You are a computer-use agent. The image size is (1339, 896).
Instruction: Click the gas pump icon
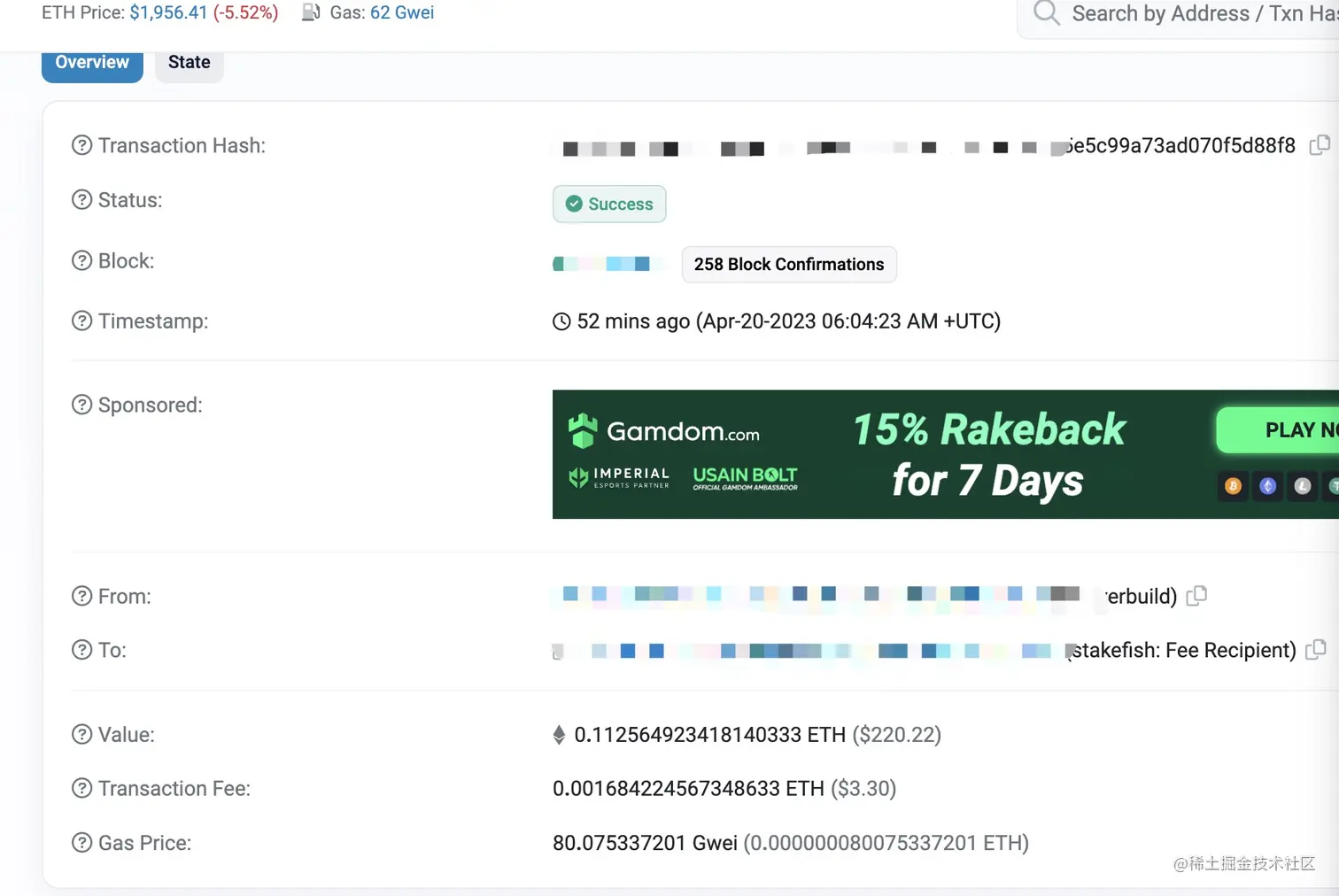click(311, 12)
